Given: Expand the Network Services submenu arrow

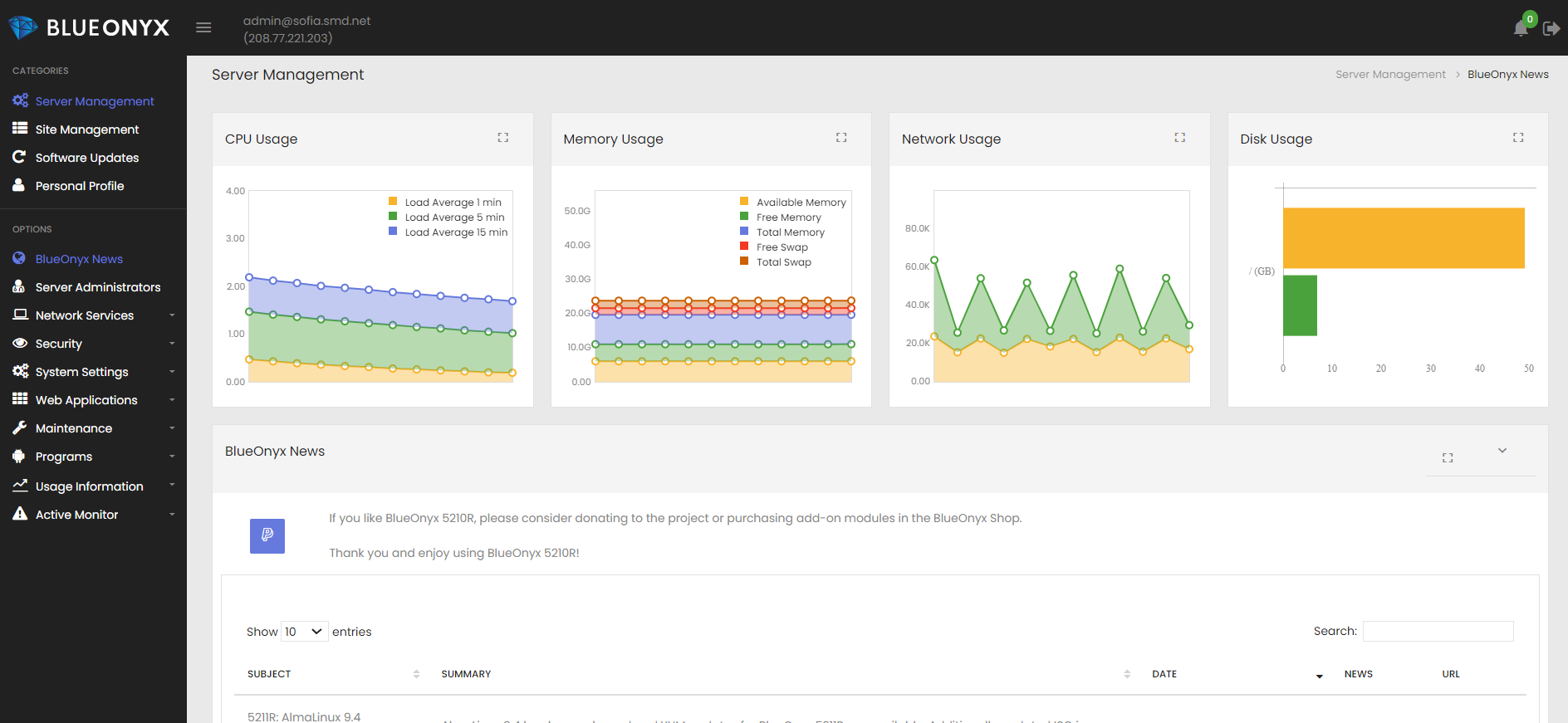Looking at the screenshot, I should [x=172, y=315].
